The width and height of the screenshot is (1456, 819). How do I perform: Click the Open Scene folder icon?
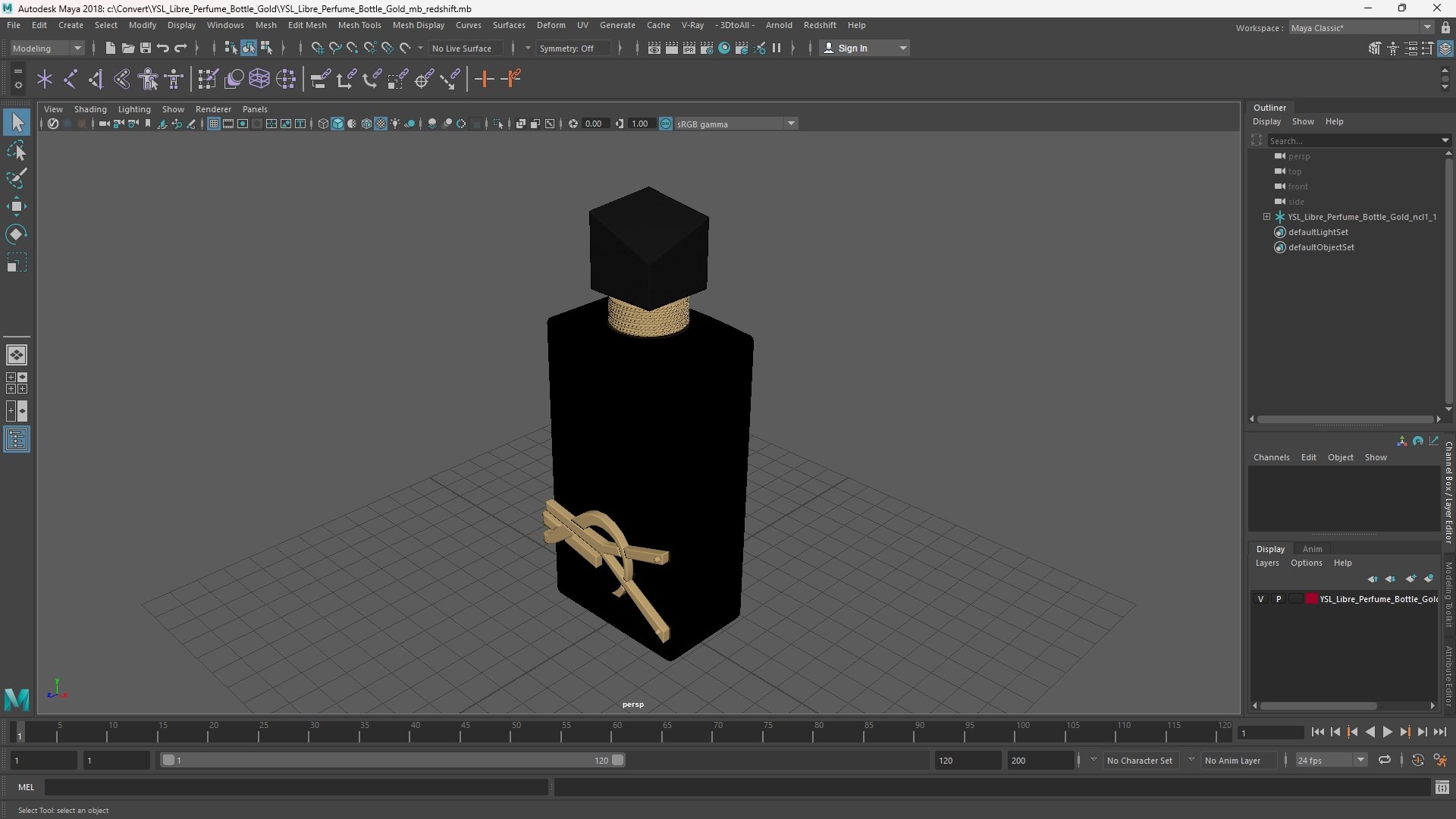pyautogui.click(x=127, y=48)
